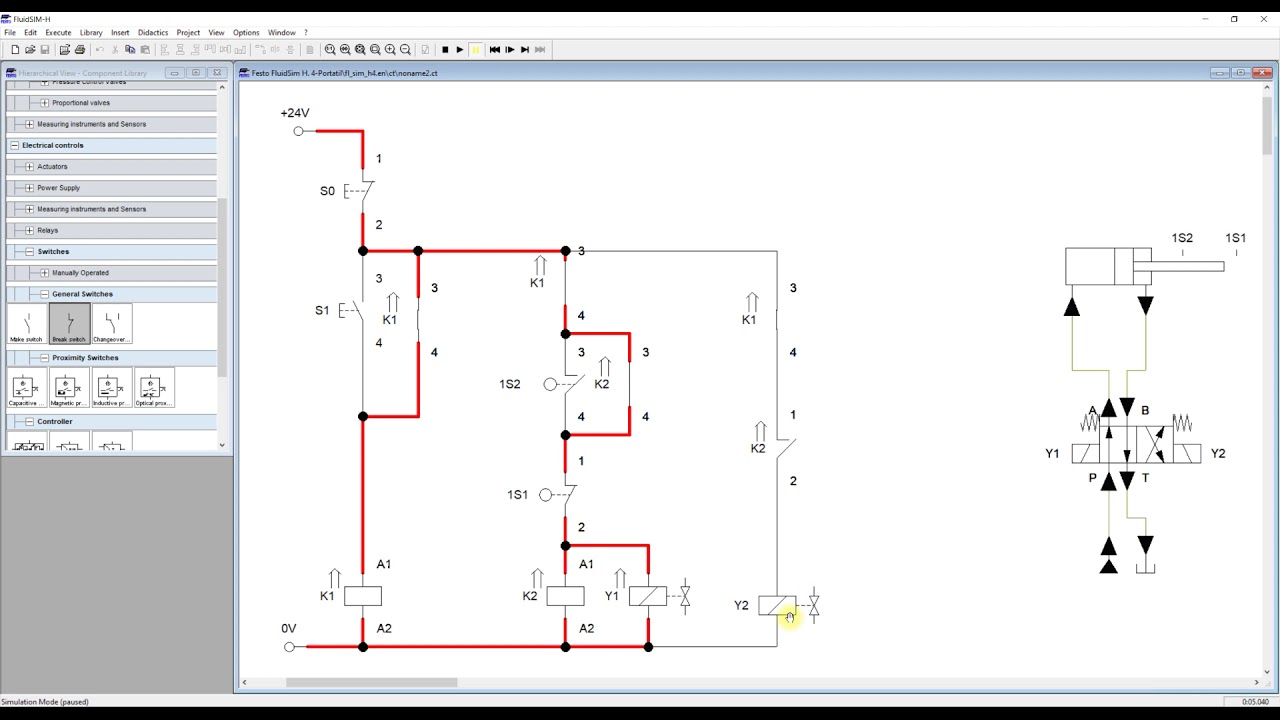Screen dimensions: 1280x720
Task: Click the circuit's horizontal scrollbar thumb
Action: click(x=372, y=683)
